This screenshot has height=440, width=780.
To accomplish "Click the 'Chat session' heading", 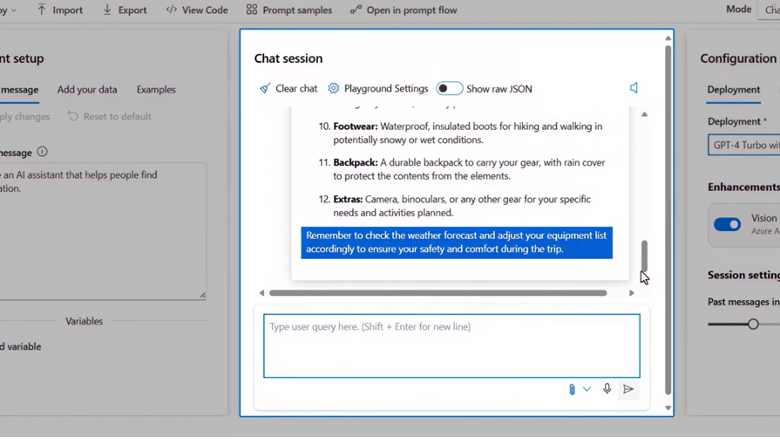I will pos(288,58).
